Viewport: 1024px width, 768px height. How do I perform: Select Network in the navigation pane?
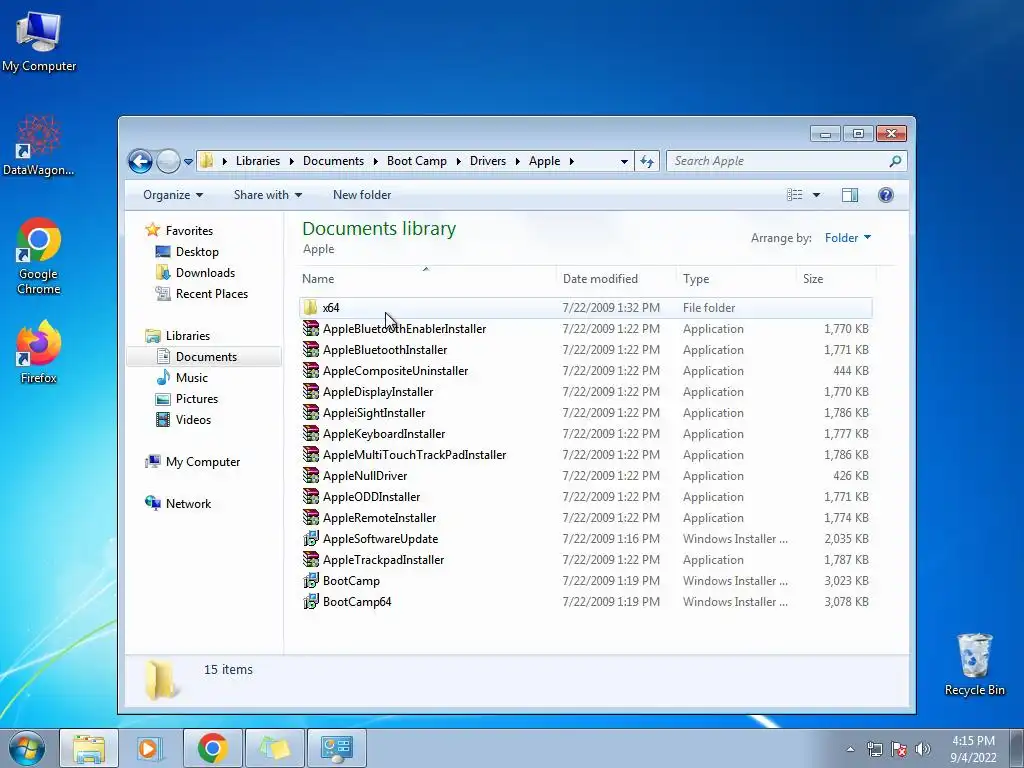click(x=188, y=504)
